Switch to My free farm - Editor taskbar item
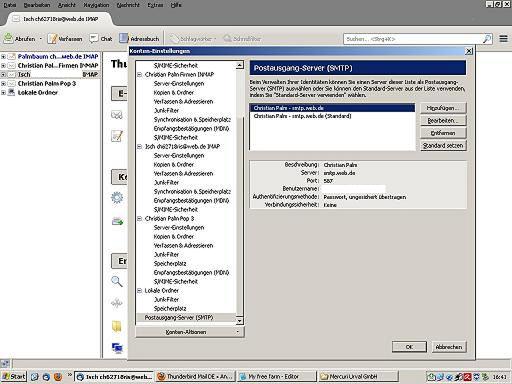The image size is (512, 384). pos(276,377)
